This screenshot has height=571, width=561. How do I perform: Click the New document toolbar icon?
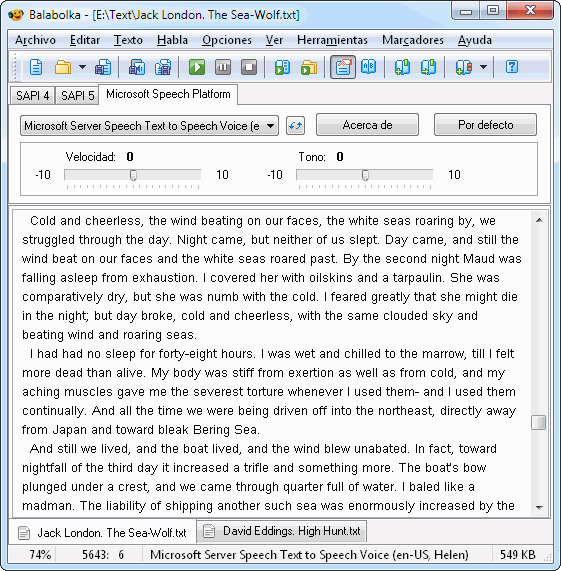point(36,67)
